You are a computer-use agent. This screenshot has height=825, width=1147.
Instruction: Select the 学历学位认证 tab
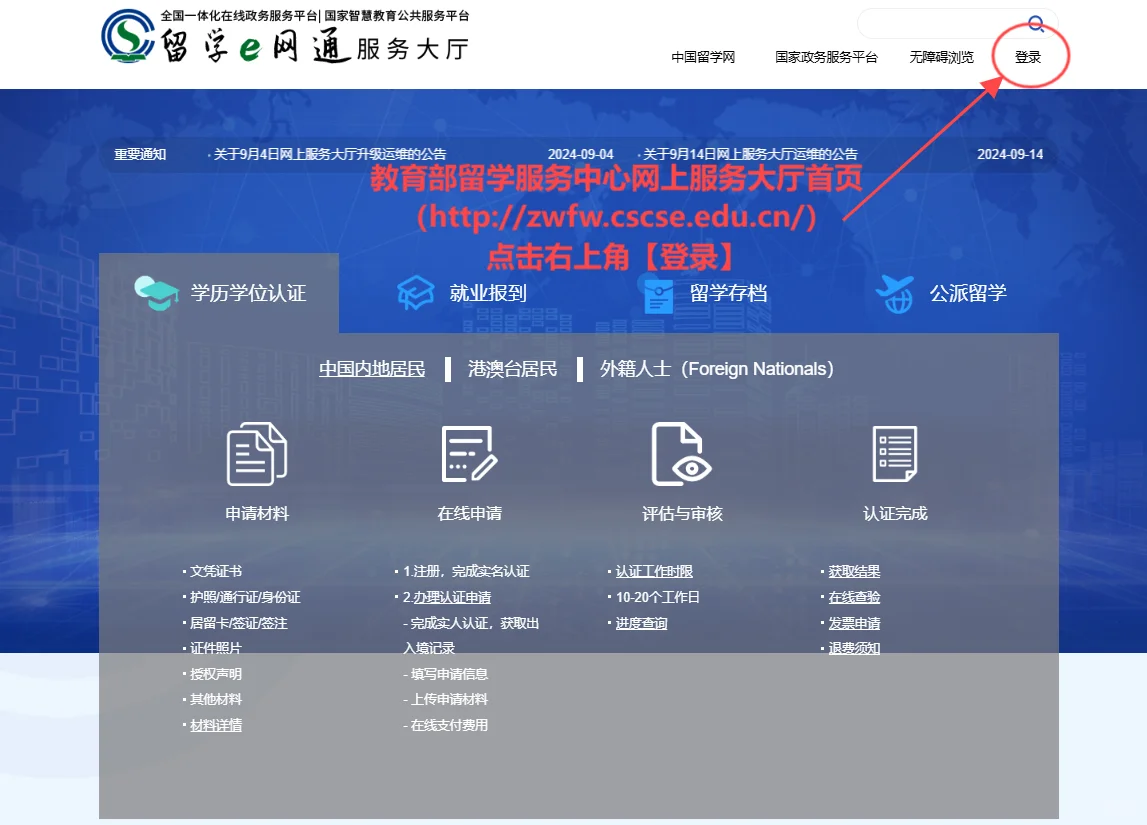tap(219, 293)
